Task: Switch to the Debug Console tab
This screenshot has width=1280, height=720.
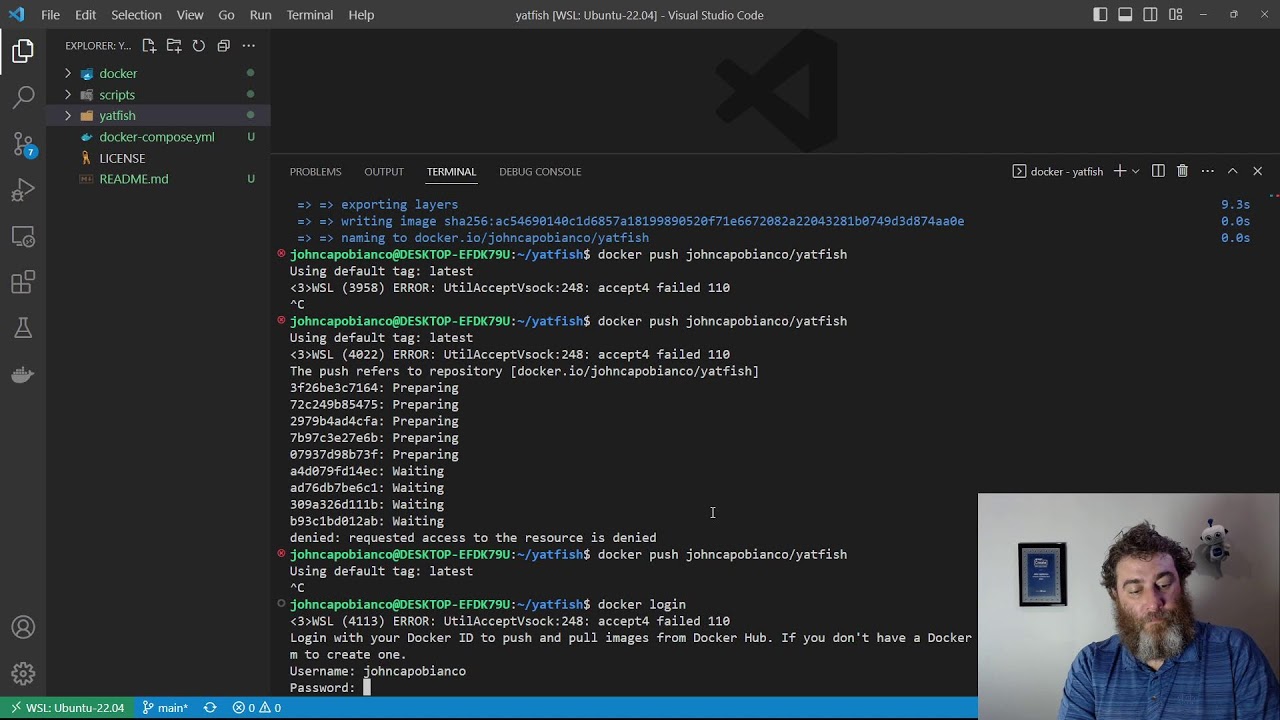Action: pyautogui.click(x=540, y=171)
